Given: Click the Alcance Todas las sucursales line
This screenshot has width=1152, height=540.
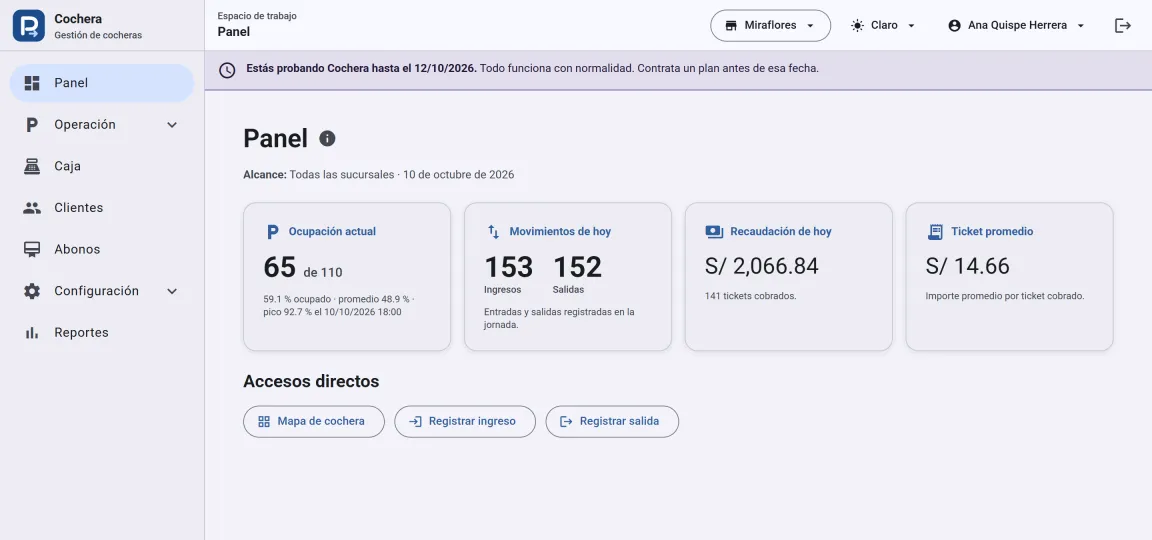Looking at the screenshot, I should (x=378, y=175).
